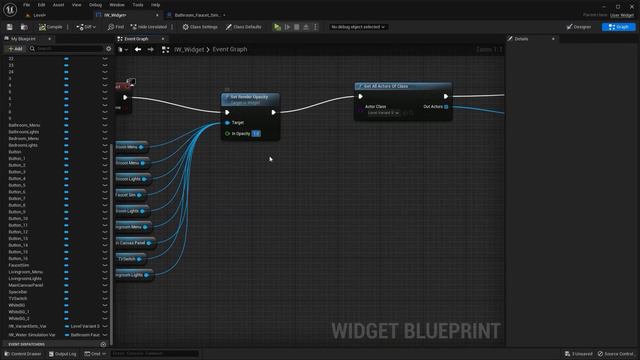Screen dimensions: 640x360
Task: Click the Find button in toolbar
Action: pyautogui.click(x=116, y=27)
